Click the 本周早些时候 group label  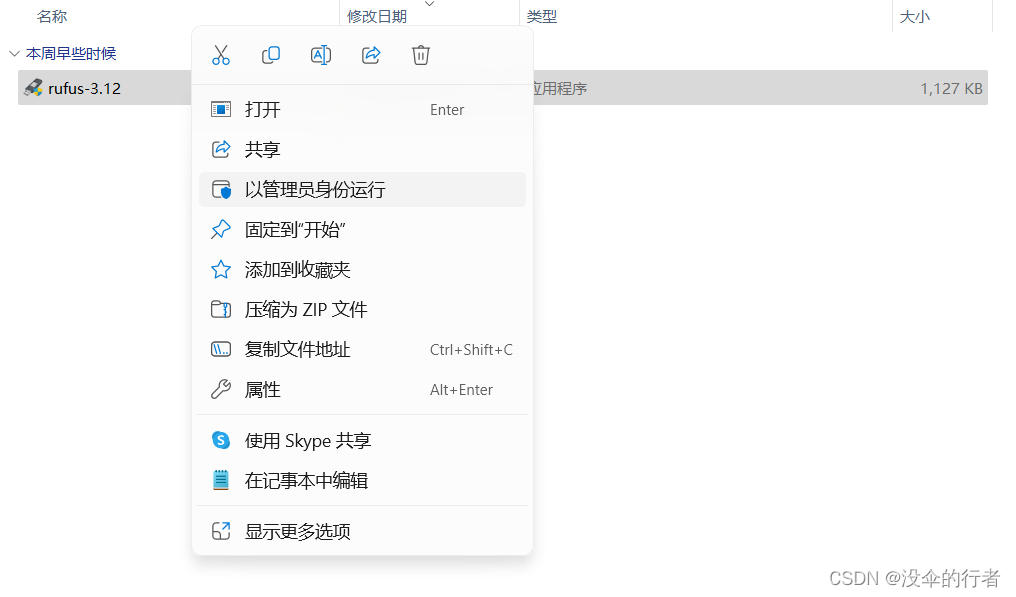pyautogui.click(x=71, y=54)
